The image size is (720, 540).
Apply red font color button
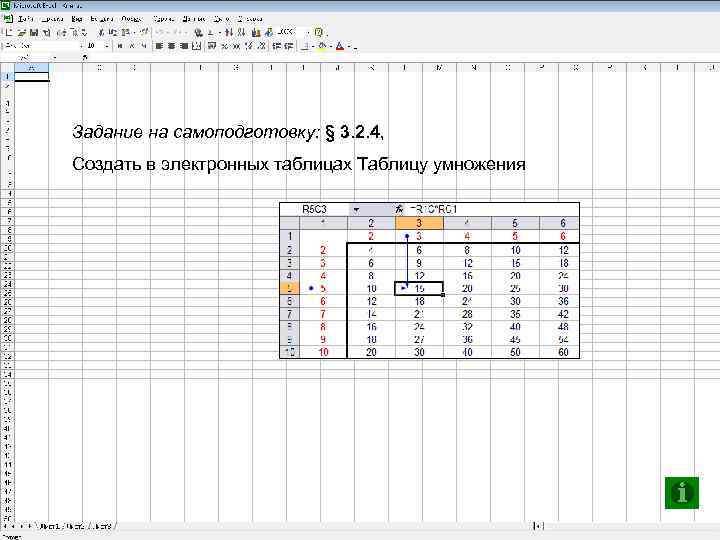(x=340, y=46)
